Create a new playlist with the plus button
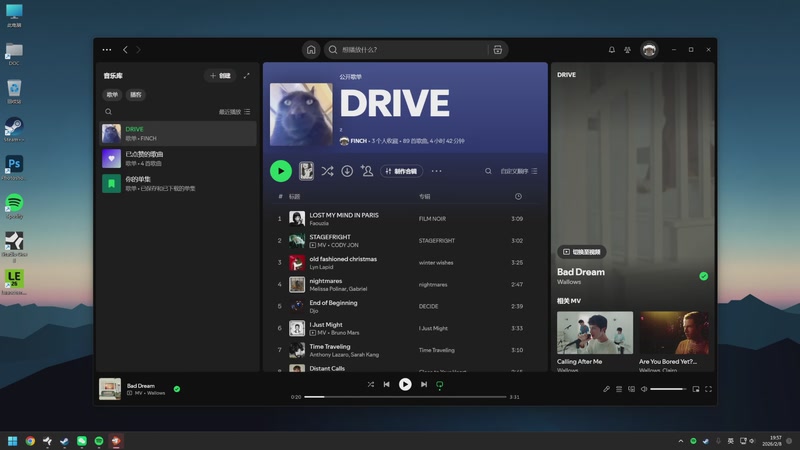Screen dimensions: 800x450 [x=220, y=76]
